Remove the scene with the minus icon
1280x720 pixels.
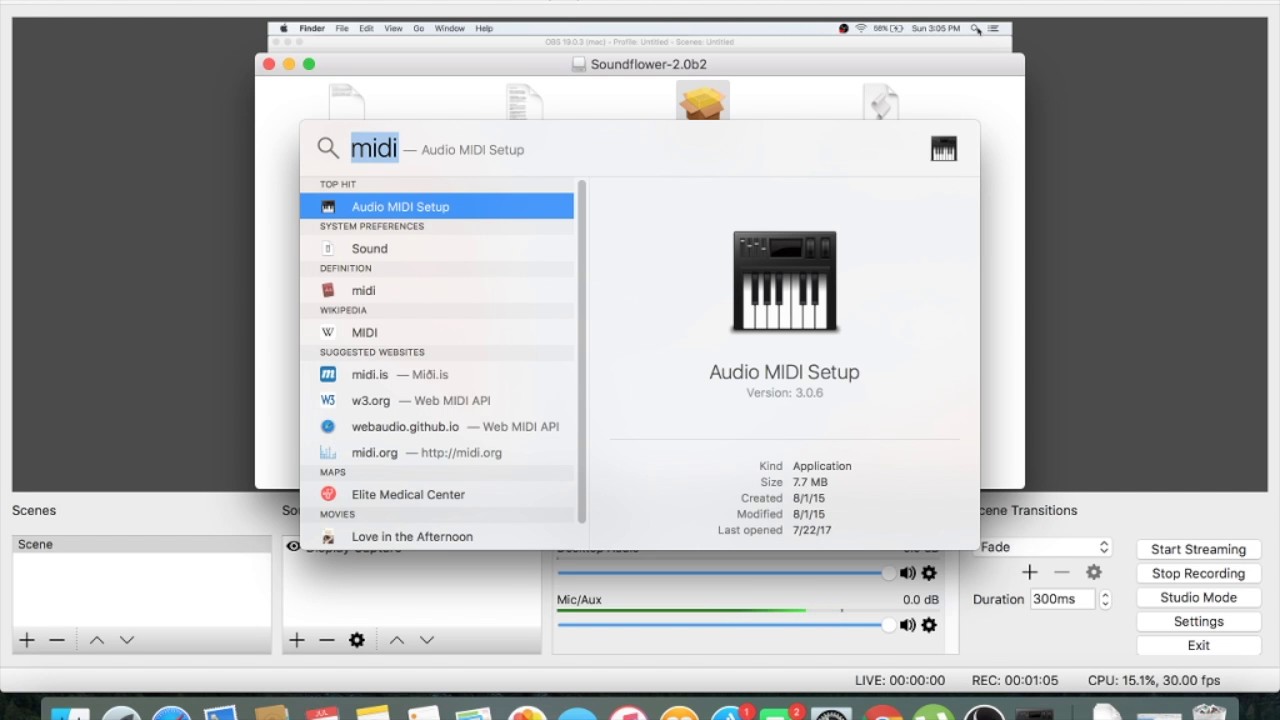coord(57,640)
